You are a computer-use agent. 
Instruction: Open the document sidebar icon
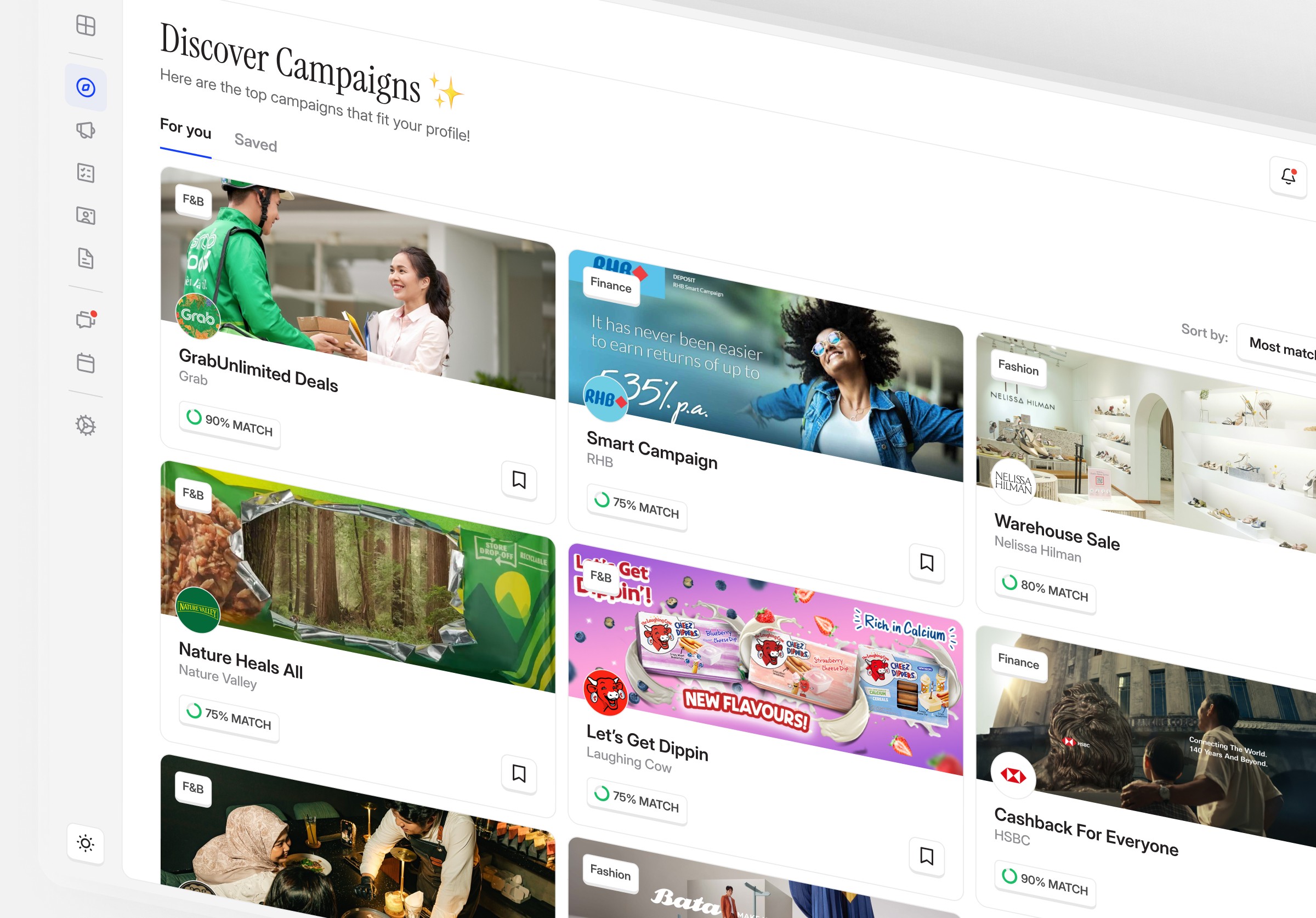86,259
